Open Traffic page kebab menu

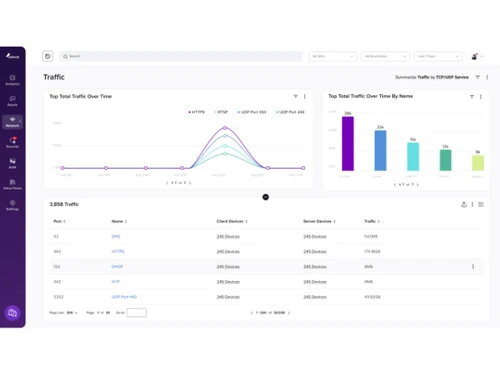click(487, 77)
